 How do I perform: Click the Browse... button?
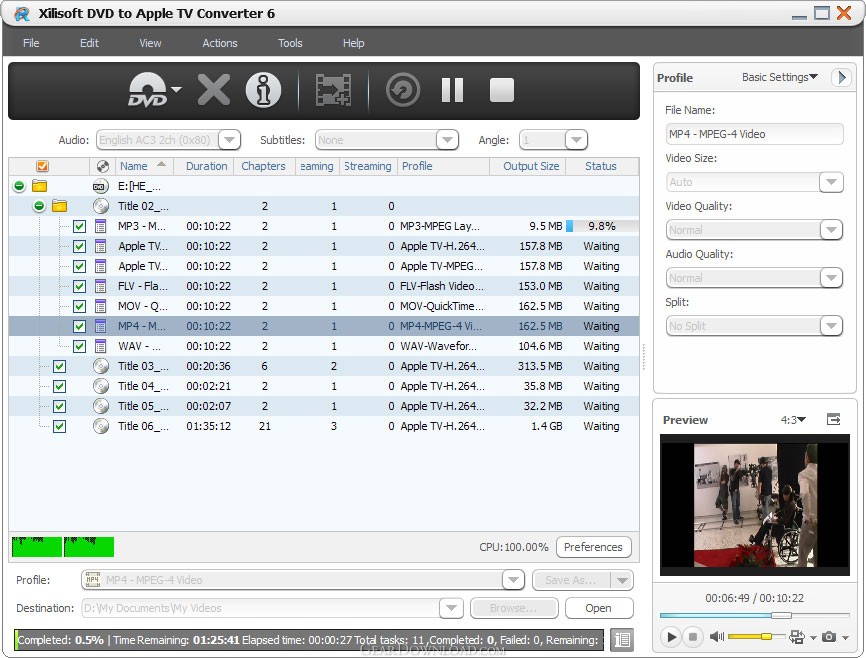coord(514,608)
